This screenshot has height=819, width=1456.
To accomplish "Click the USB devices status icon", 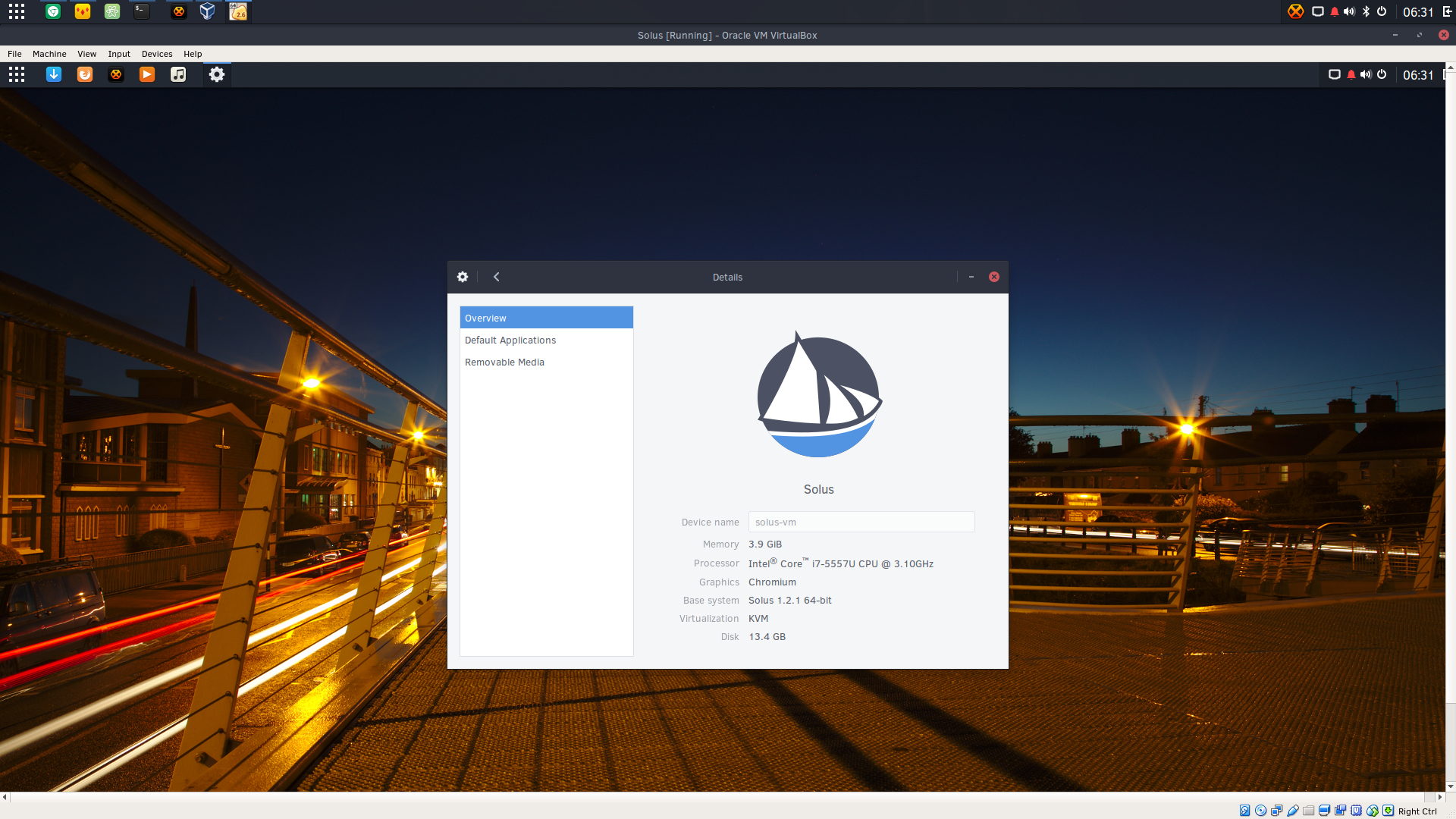I will click(1293, 811).
